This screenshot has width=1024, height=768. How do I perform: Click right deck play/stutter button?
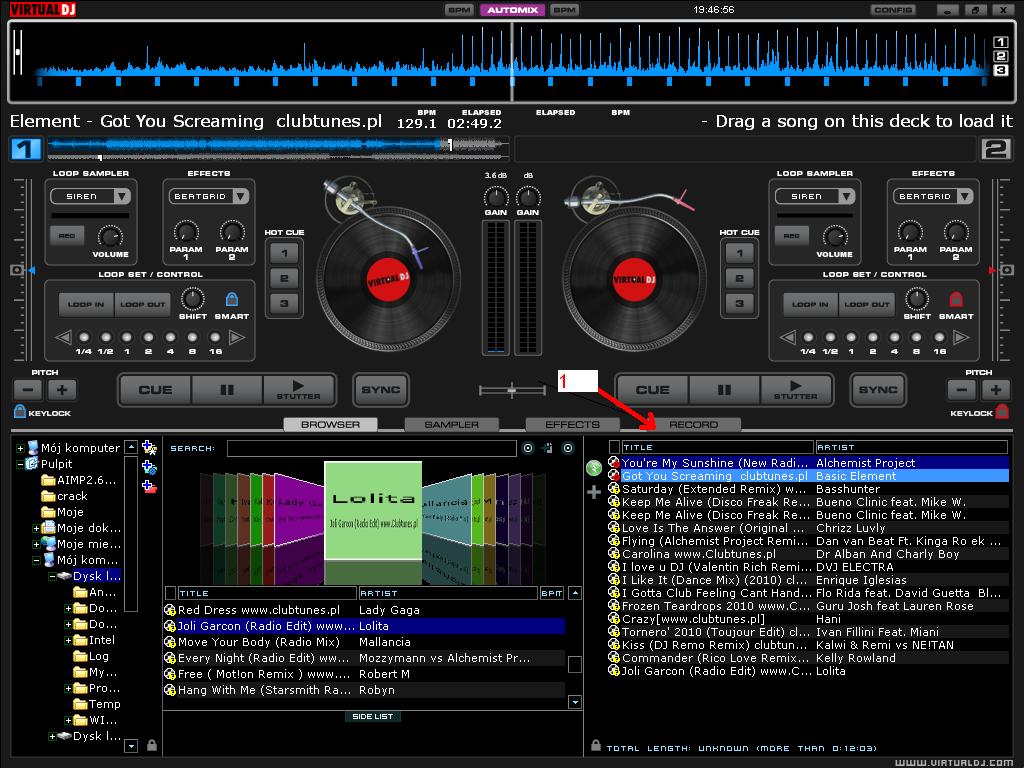pyautogui.click(x=796, y=390)
